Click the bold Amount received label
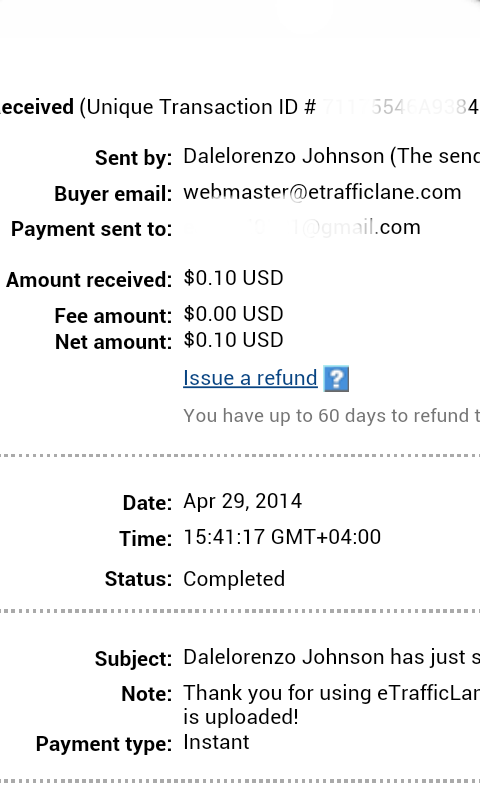480x800 pixels. (x=89, y=280)
